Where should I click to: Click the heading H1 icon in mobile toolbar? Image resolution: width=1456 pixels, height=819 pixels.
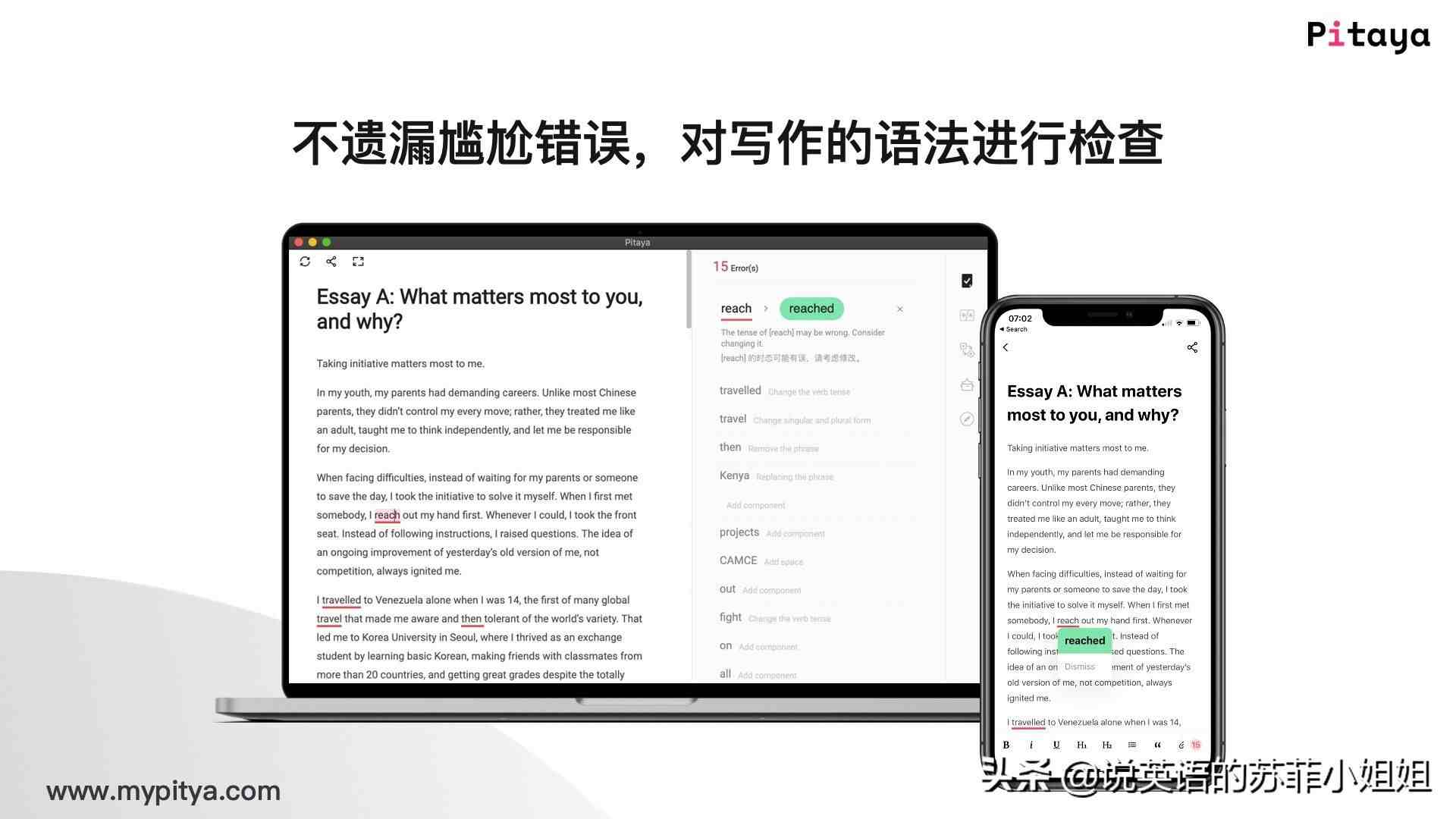pyautogui.click(x=1081, y=744)
